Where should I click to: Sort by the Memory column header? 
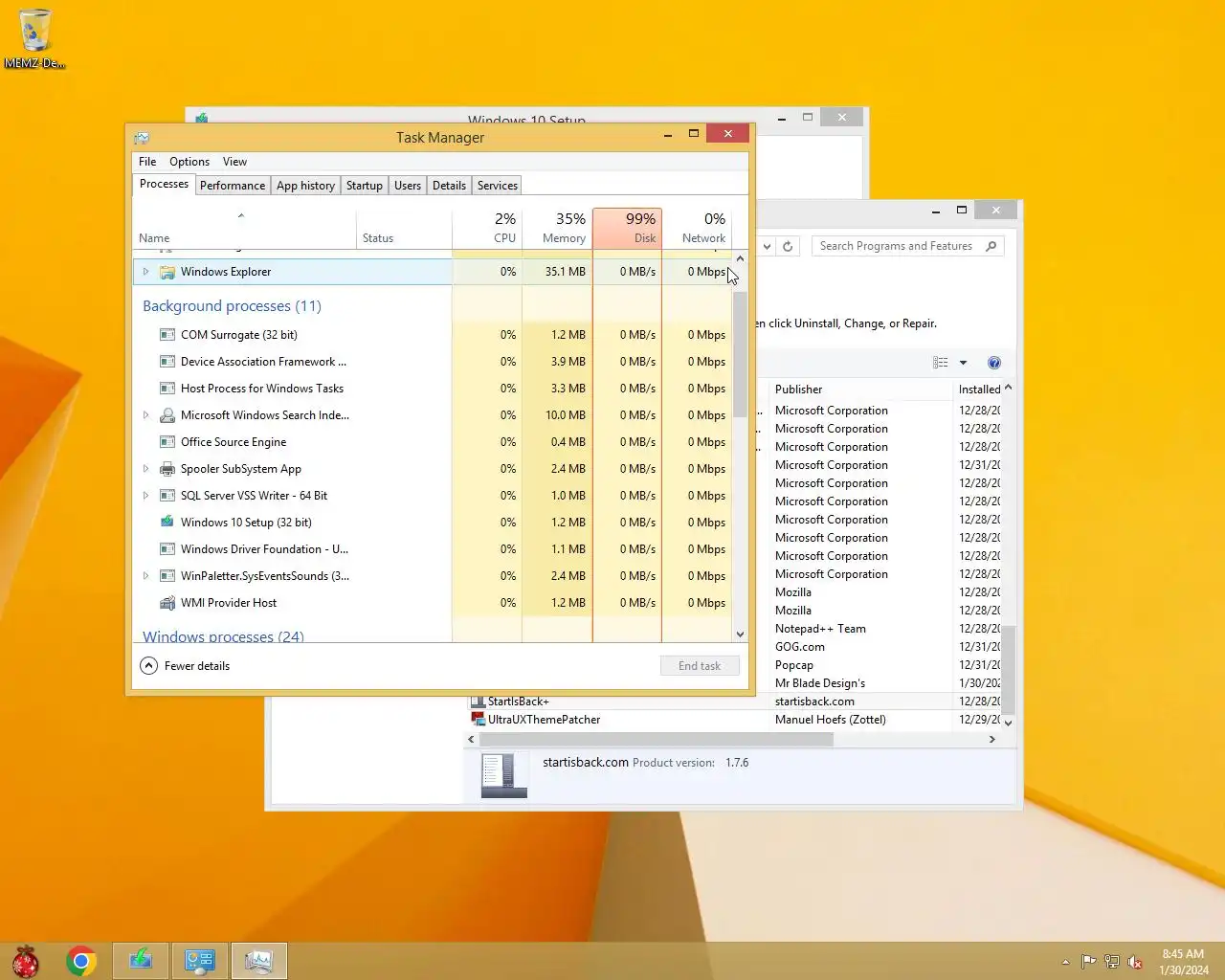click(x=557, y=228)
